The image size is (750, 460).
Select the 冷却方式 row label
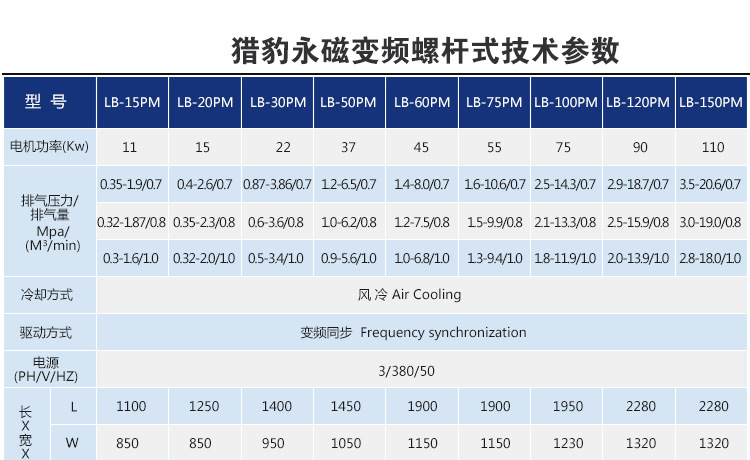click(50, 295)
